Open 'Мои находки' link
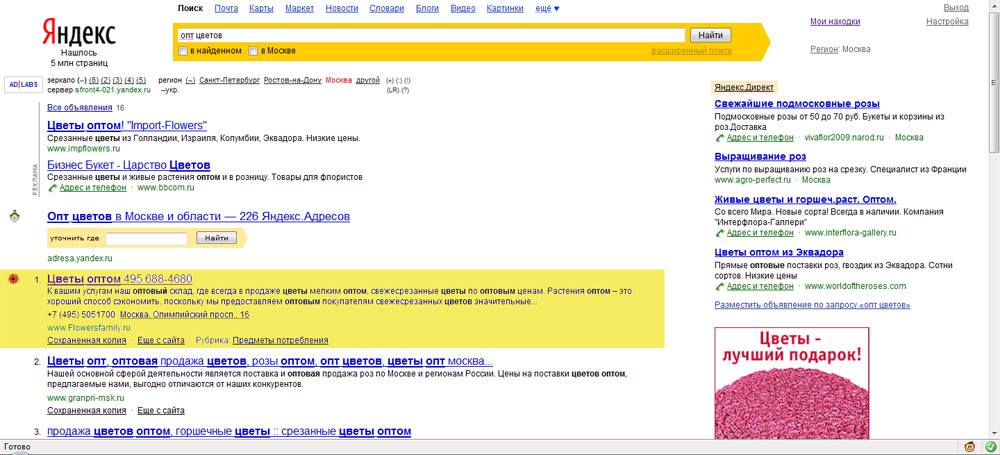Image resolution: width=1000 pixels, height=455 pixels. (x=835, y=22)
